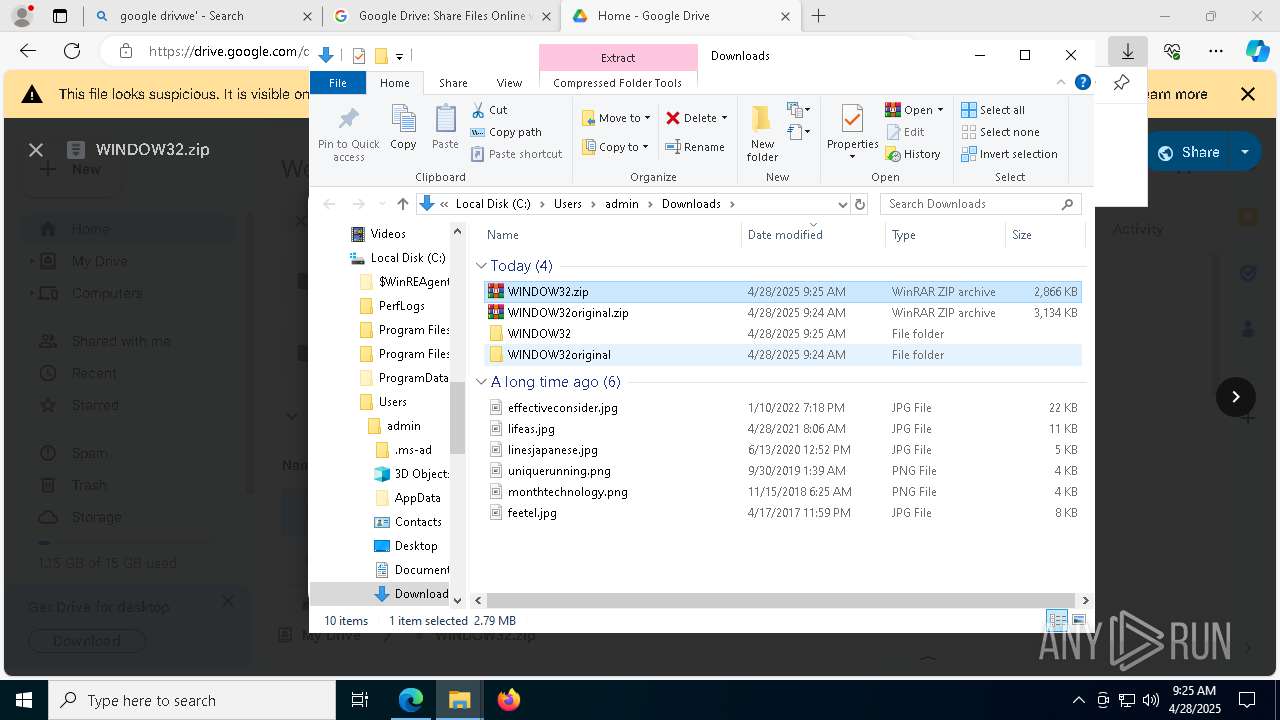Image resolution: width=1280 pixels, height=720 pixels.
Task: Switch to Google Drive: Share Files browser tab
Action: (440, 16)
